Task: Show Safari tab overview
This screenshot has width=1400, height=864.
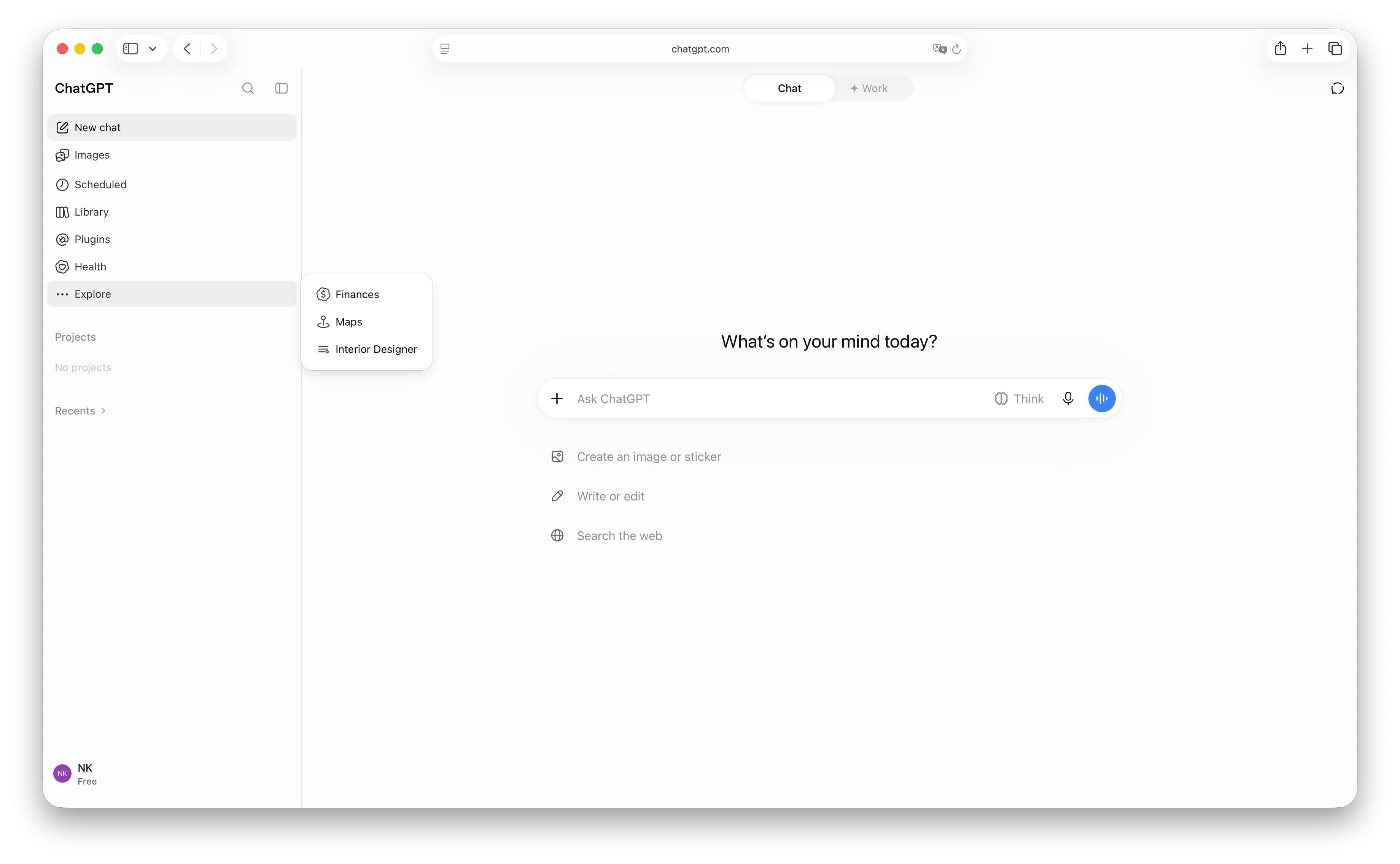Action: click(x=1334, y=49)
